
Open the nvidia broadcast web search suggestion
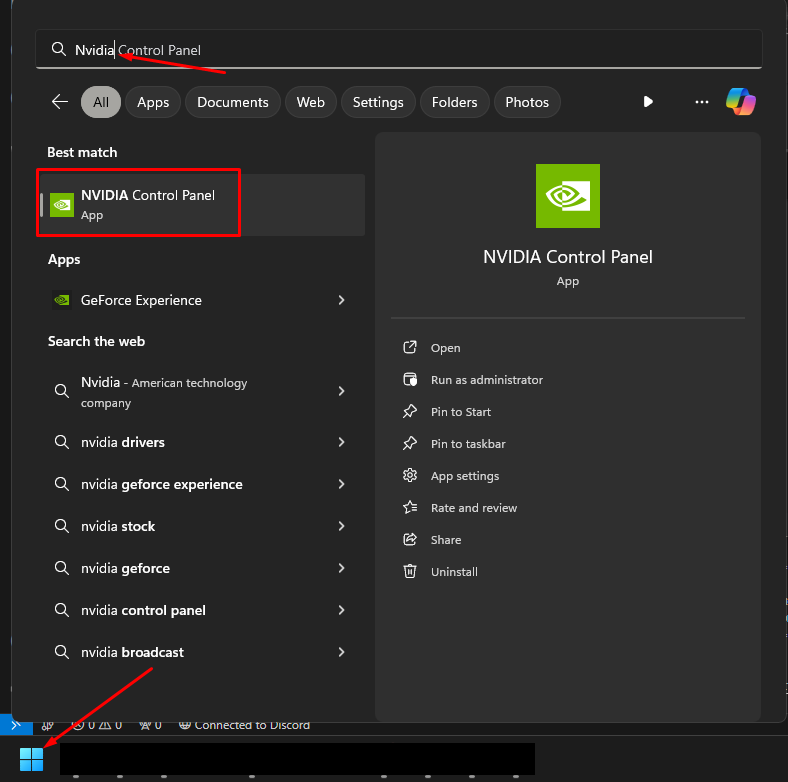(132, 652)
